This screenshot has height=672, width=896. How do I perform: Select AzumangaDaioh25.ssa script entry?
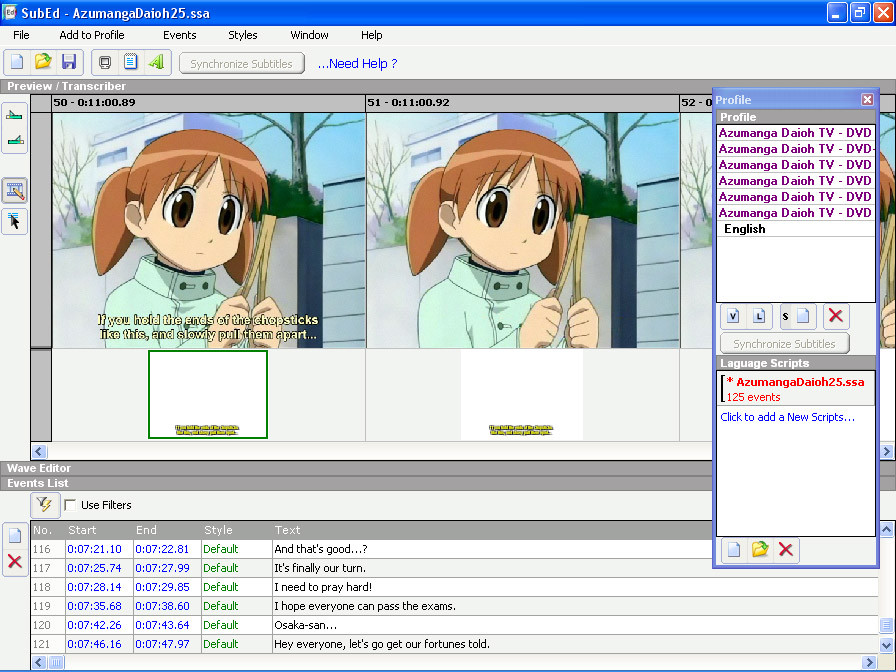pyautogui.click(x=796, y=389)
